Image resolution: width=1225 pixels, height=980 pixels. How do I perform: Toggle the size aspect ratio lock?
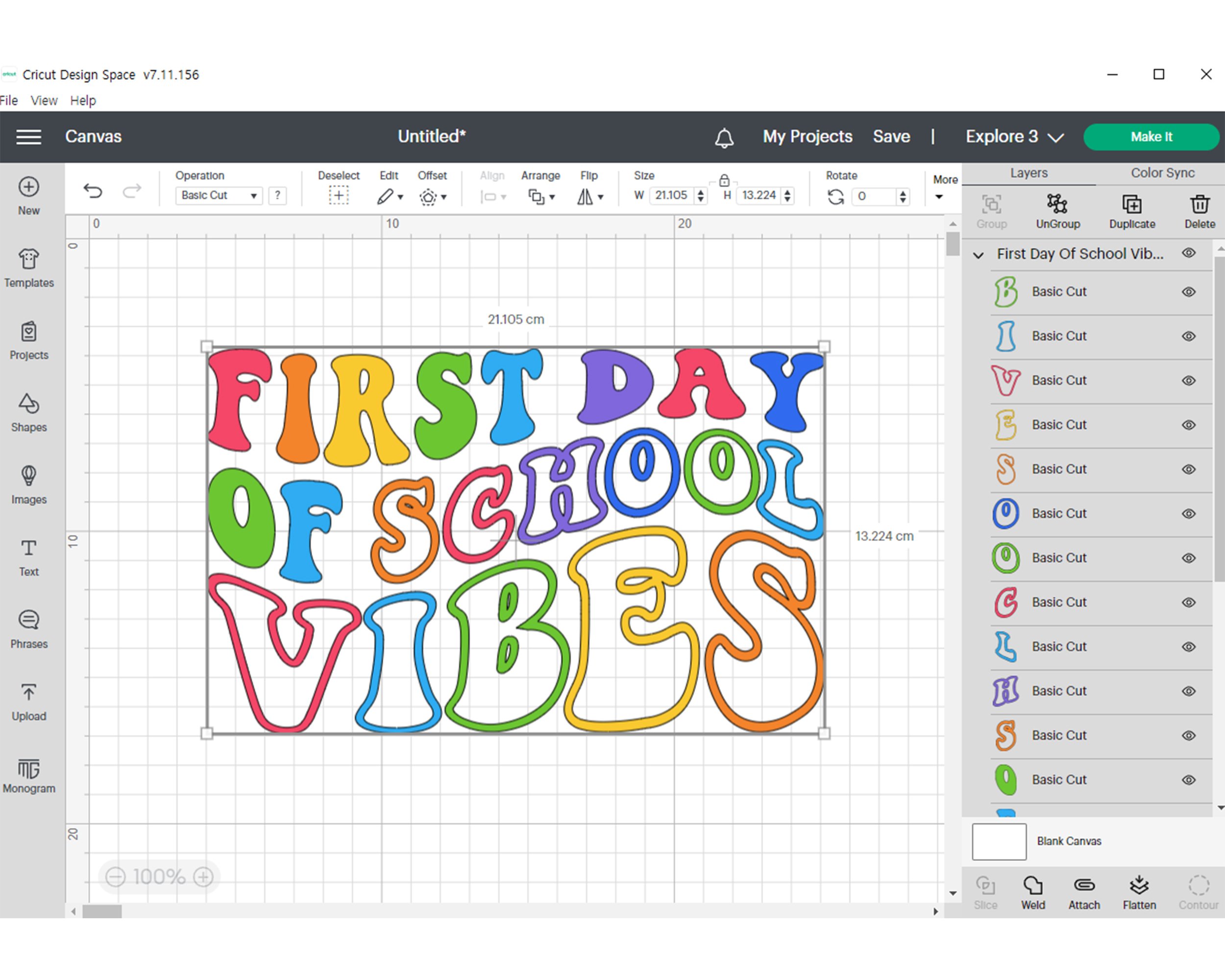tap(724, 181)
